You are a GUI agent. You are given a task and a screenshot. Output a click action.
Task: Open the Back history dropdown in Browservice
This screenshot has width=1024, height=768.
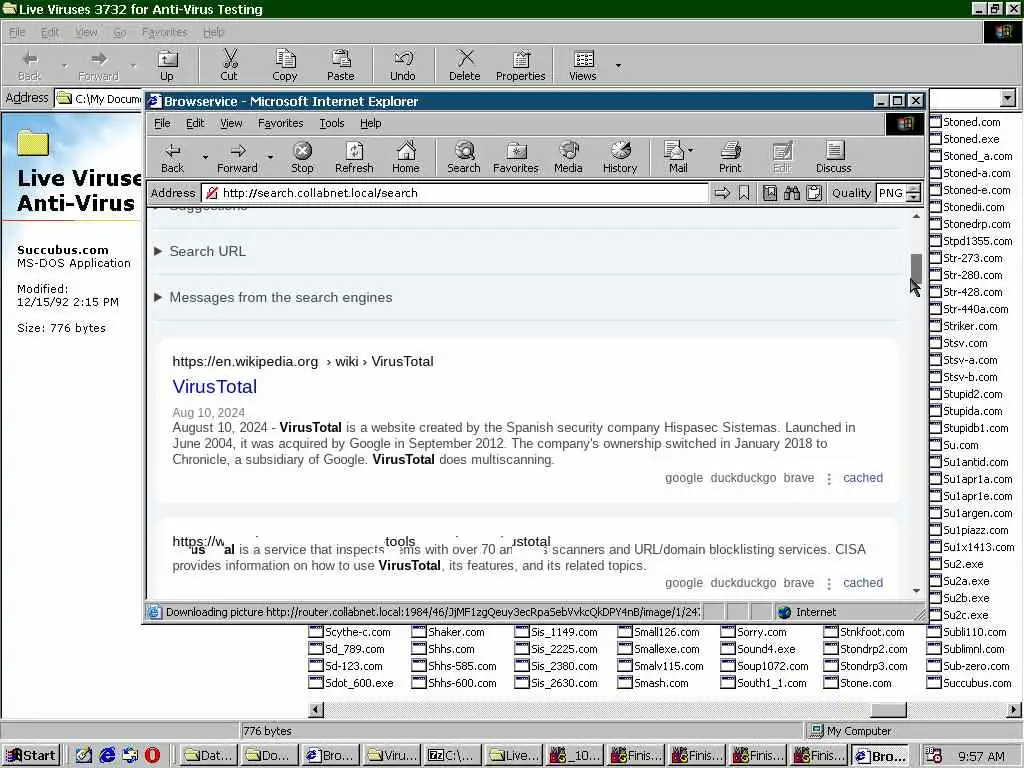(x=205, y=157)
